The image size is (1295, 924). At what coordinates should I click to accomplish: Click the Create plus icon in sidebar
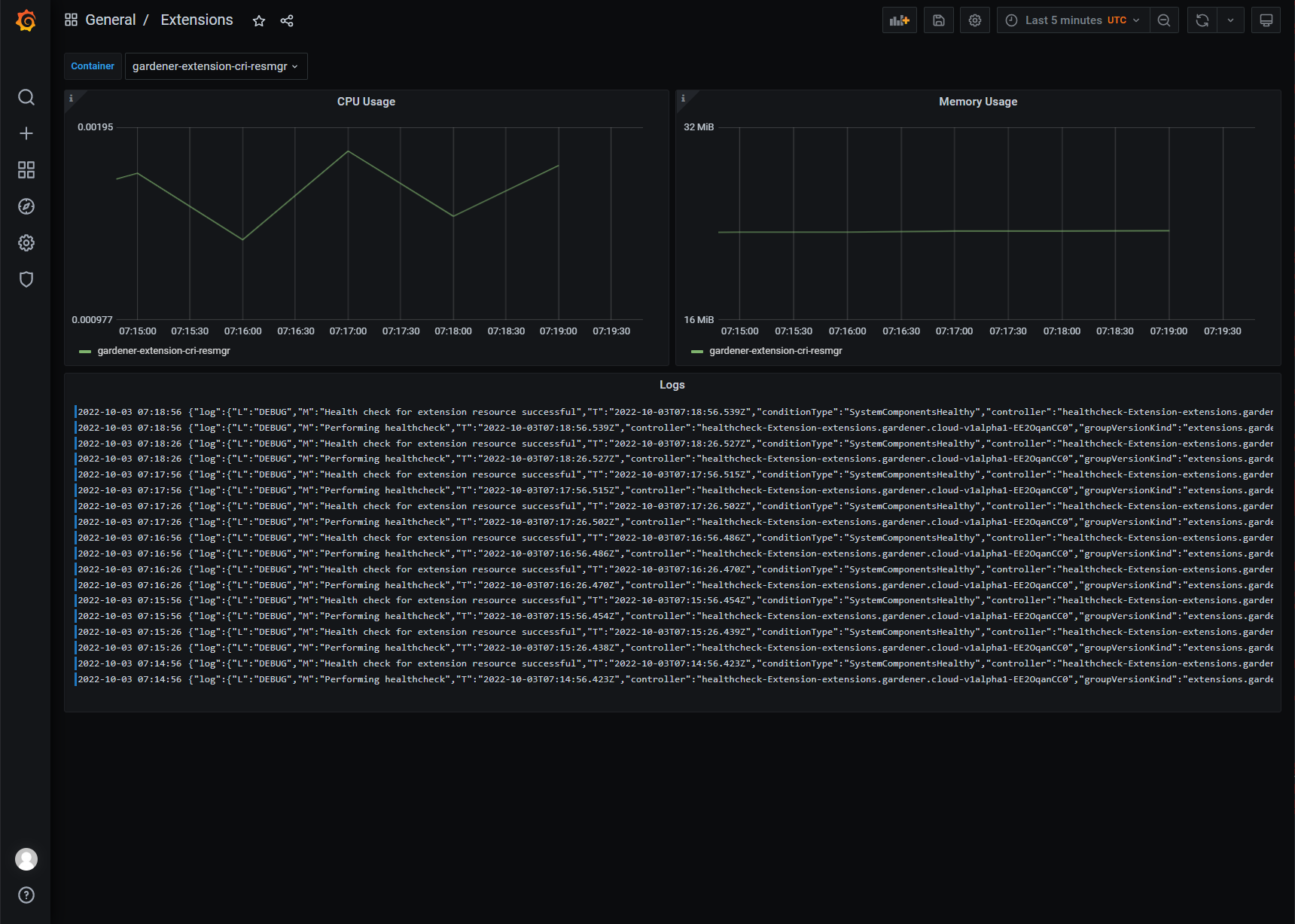coord(26,133)
